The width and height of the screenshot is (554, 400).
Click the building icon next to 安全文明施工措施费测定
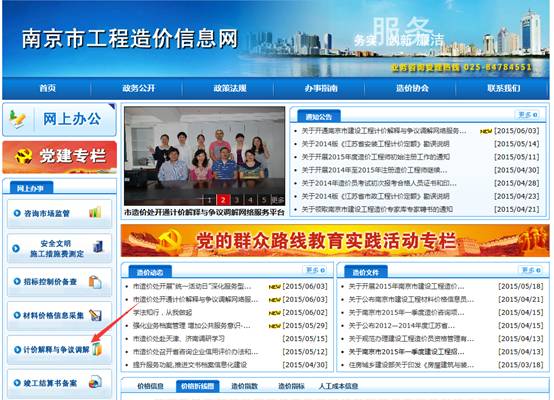(x=98, y=247)
